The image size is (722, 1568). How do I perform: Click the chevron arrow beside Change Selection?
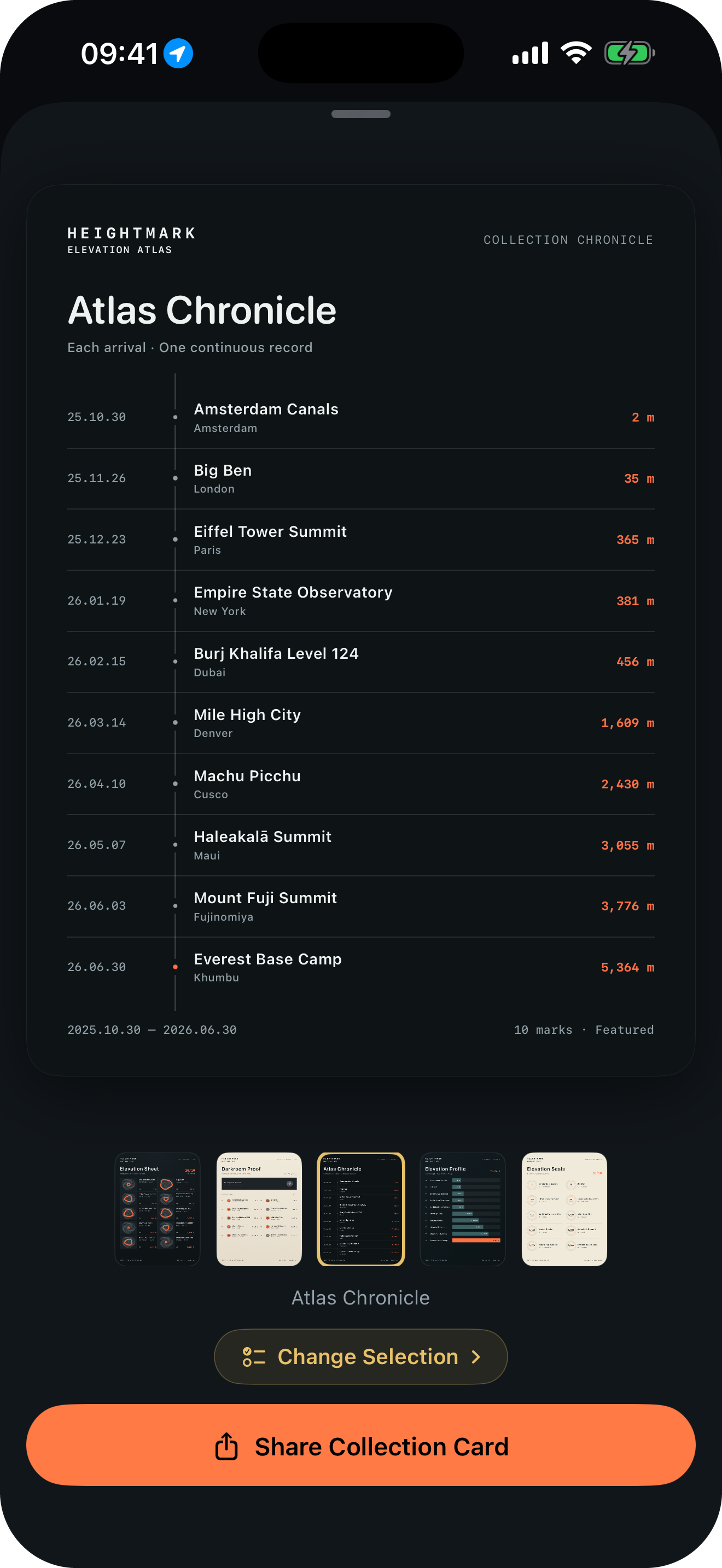(476, 1357)
